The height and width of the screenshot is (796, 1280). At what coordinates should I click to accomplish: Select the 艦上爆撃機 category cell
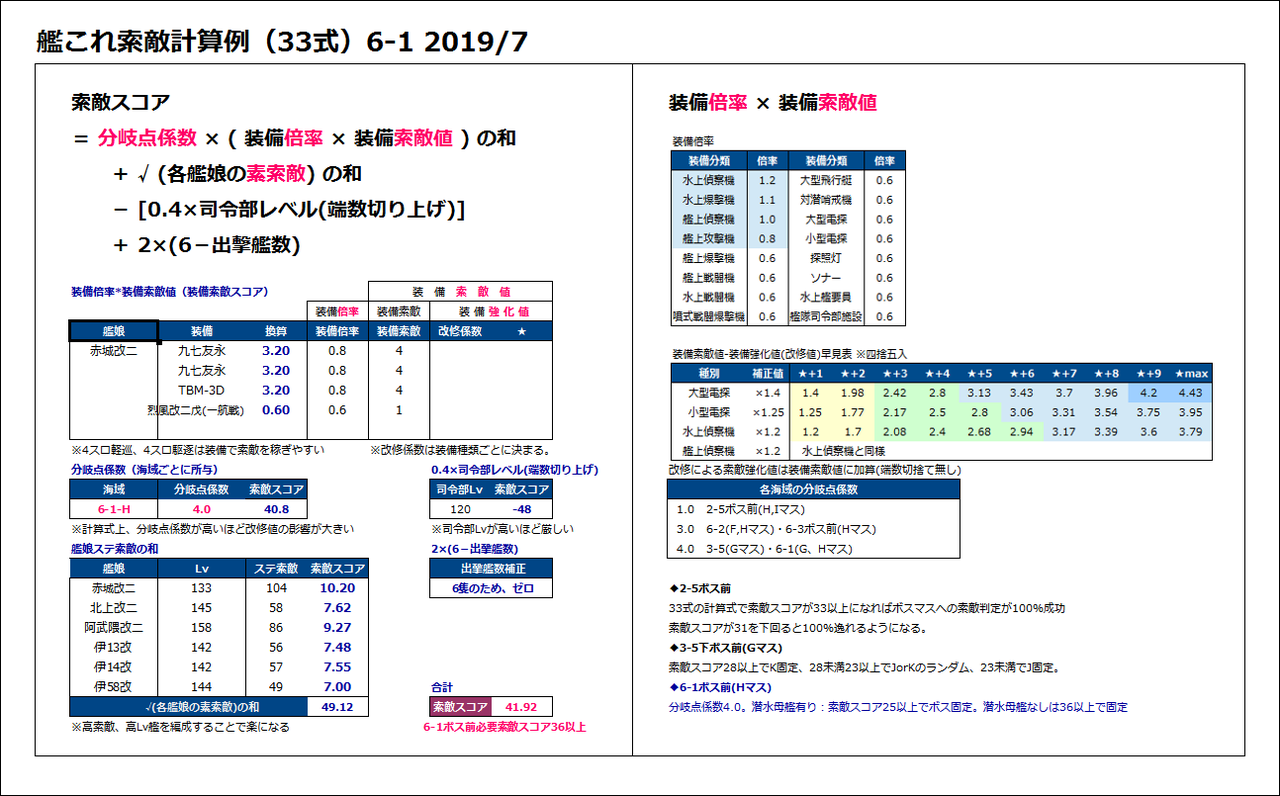709,258
